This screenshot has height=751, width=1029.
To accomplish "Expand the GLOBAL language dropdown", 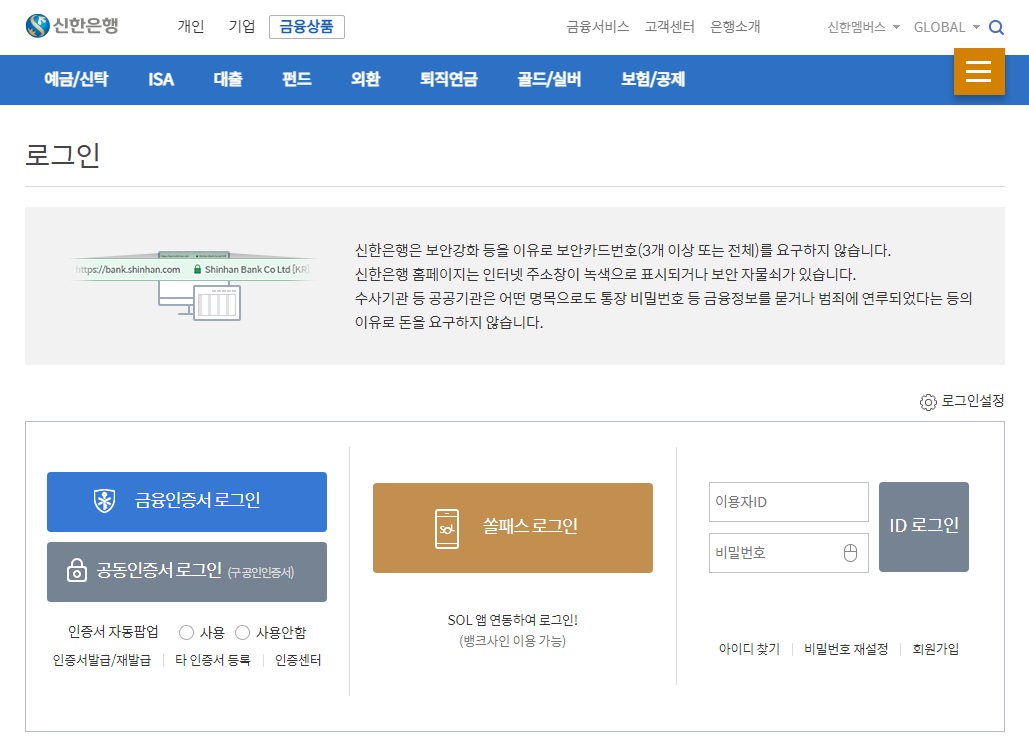I will tap(946, 27).
